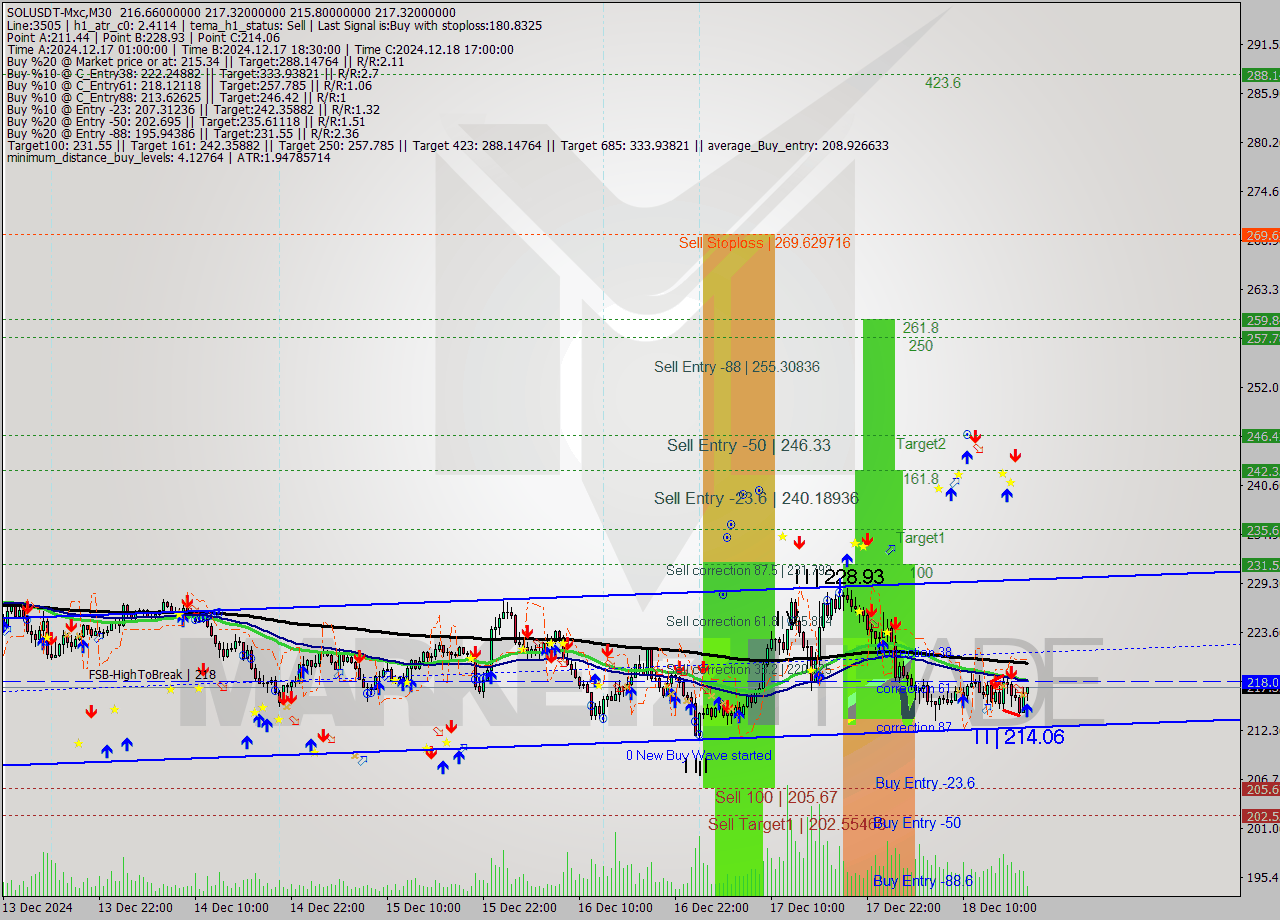Click the 'Buy Entry -50' label

917,823
